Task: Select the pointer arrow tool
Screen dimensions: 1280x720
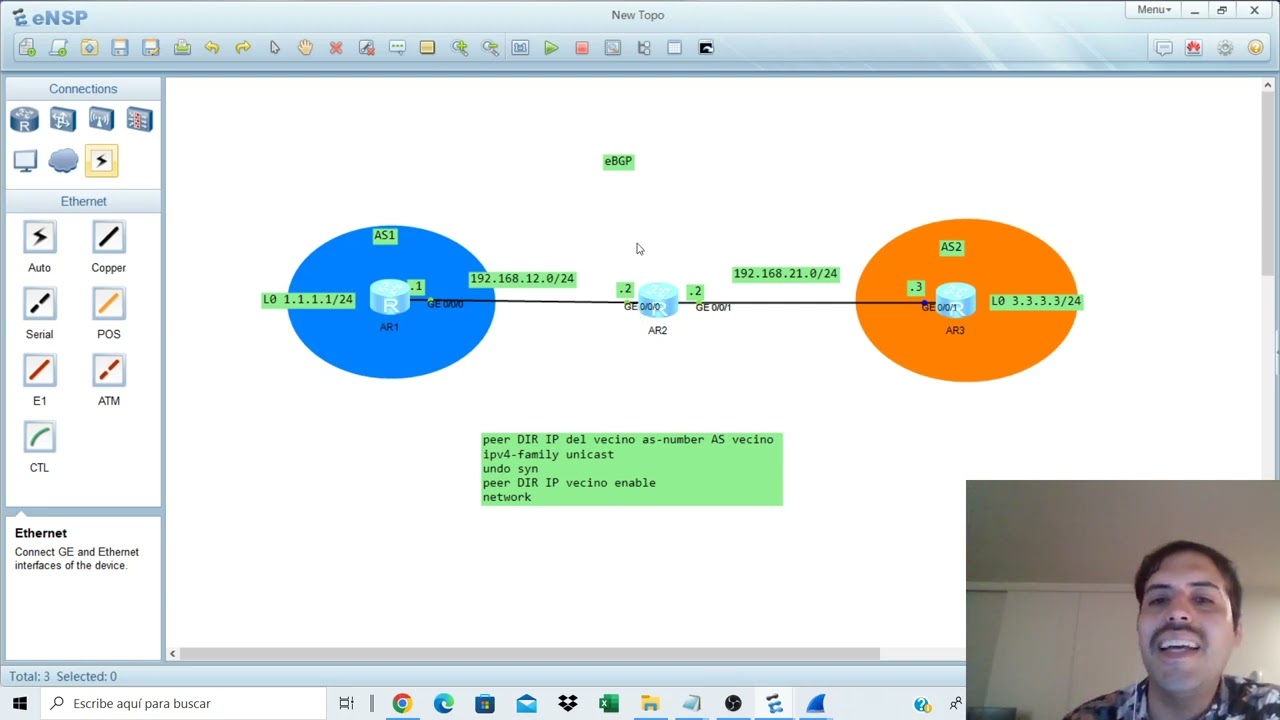Action: (x=275, y=48)
